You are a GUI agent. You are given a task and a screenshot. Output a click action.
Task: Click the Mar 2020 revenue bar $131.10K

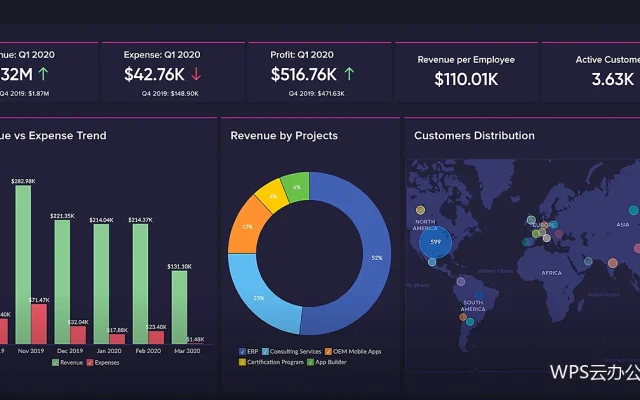[180, 307]
